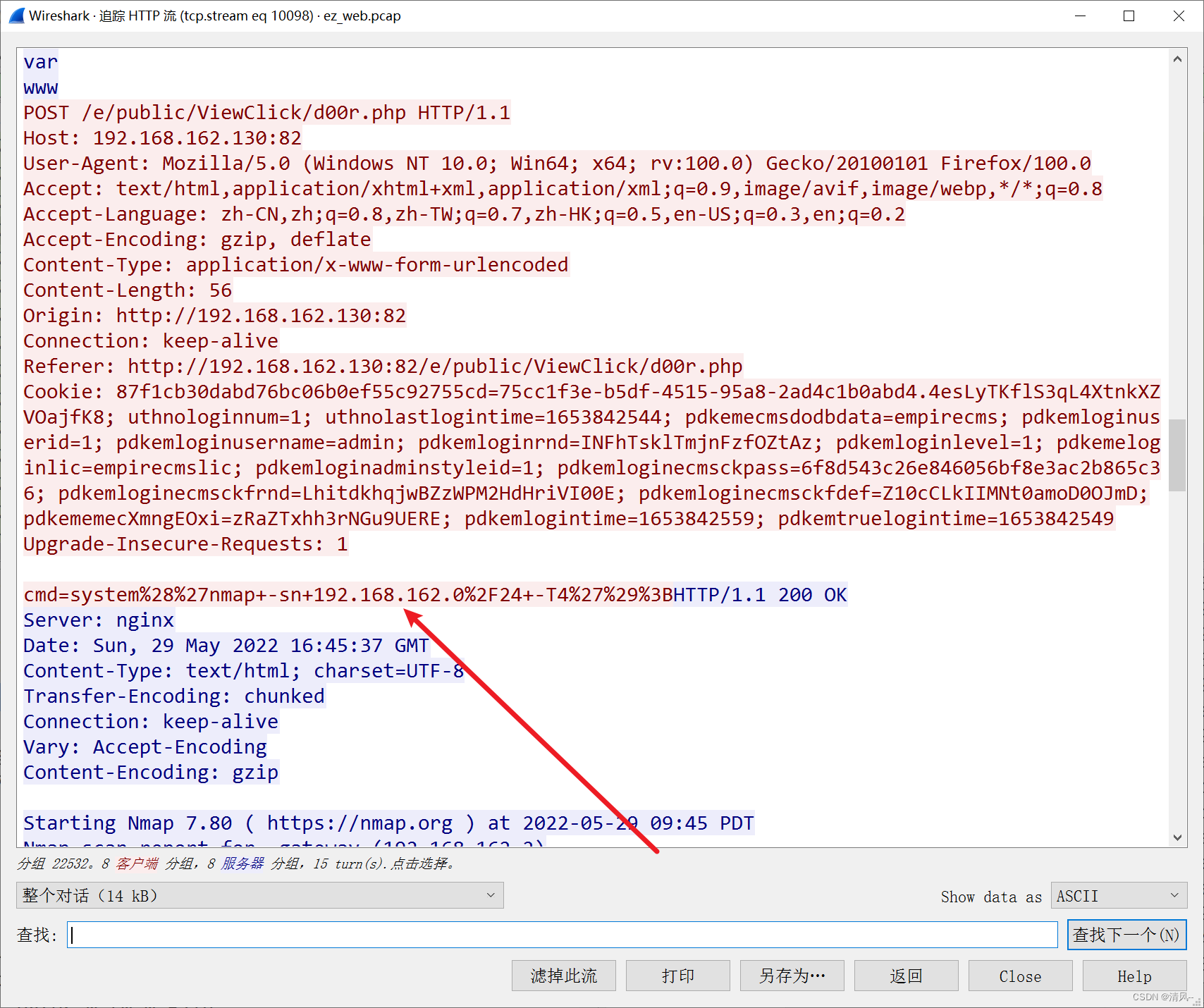Click the scrollbar up arrow in the stream view
Screen dimensions: 1204x1008
pyautogui.click(x=1177, y=59)
